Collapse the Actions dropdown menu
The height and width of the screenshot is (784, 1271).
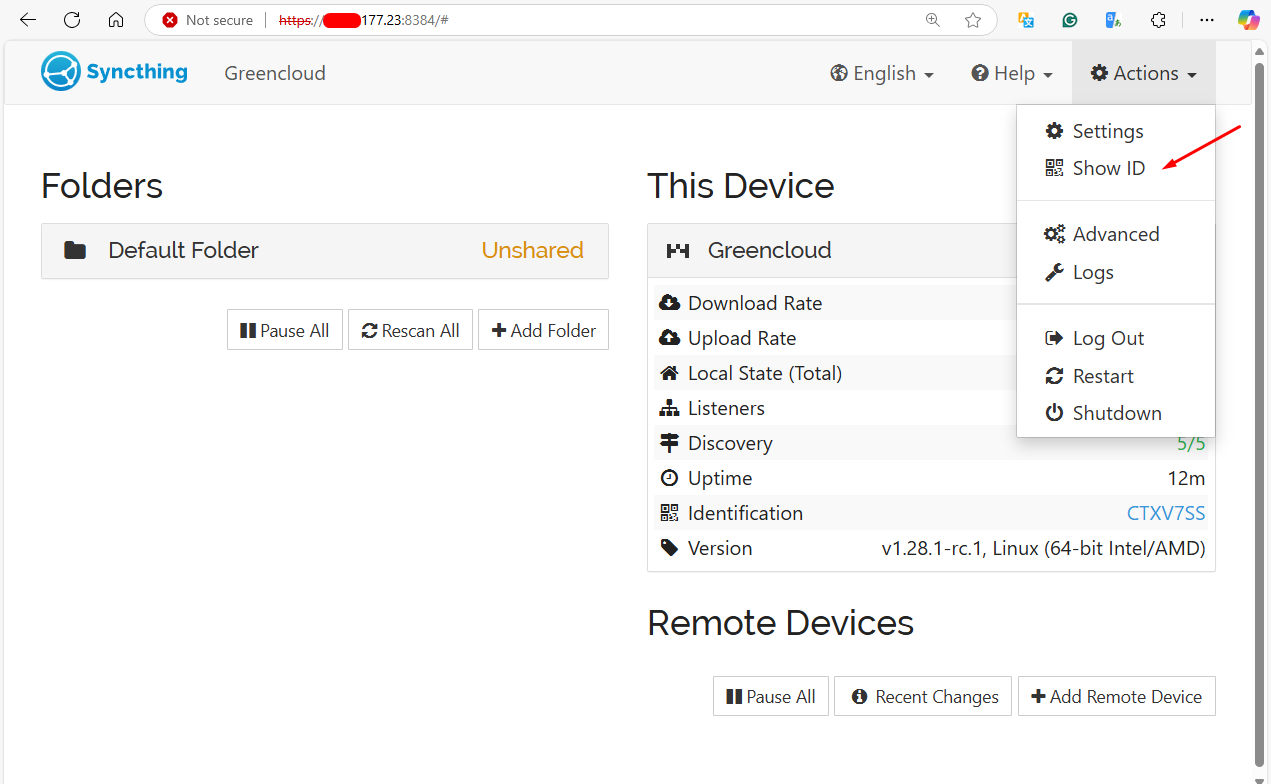pos(1144,73)
